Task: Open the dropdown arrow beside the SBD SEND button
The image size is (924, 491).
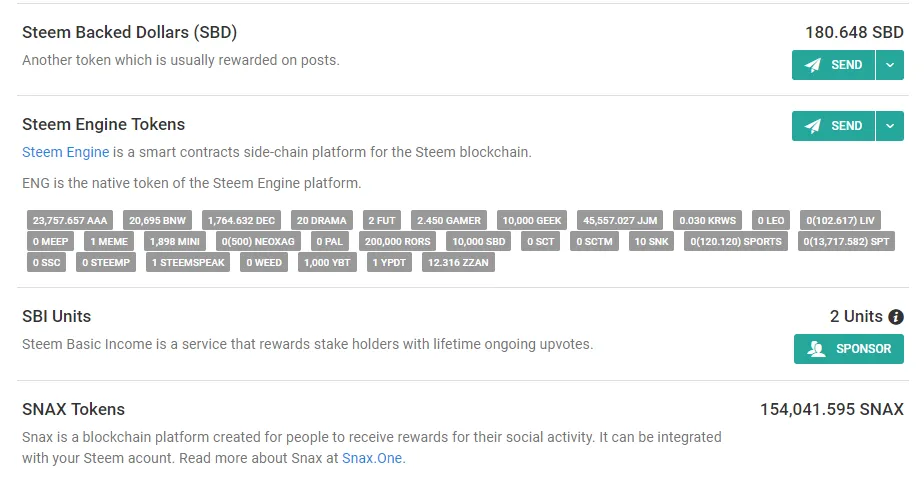Action: (x=890, y=65)
